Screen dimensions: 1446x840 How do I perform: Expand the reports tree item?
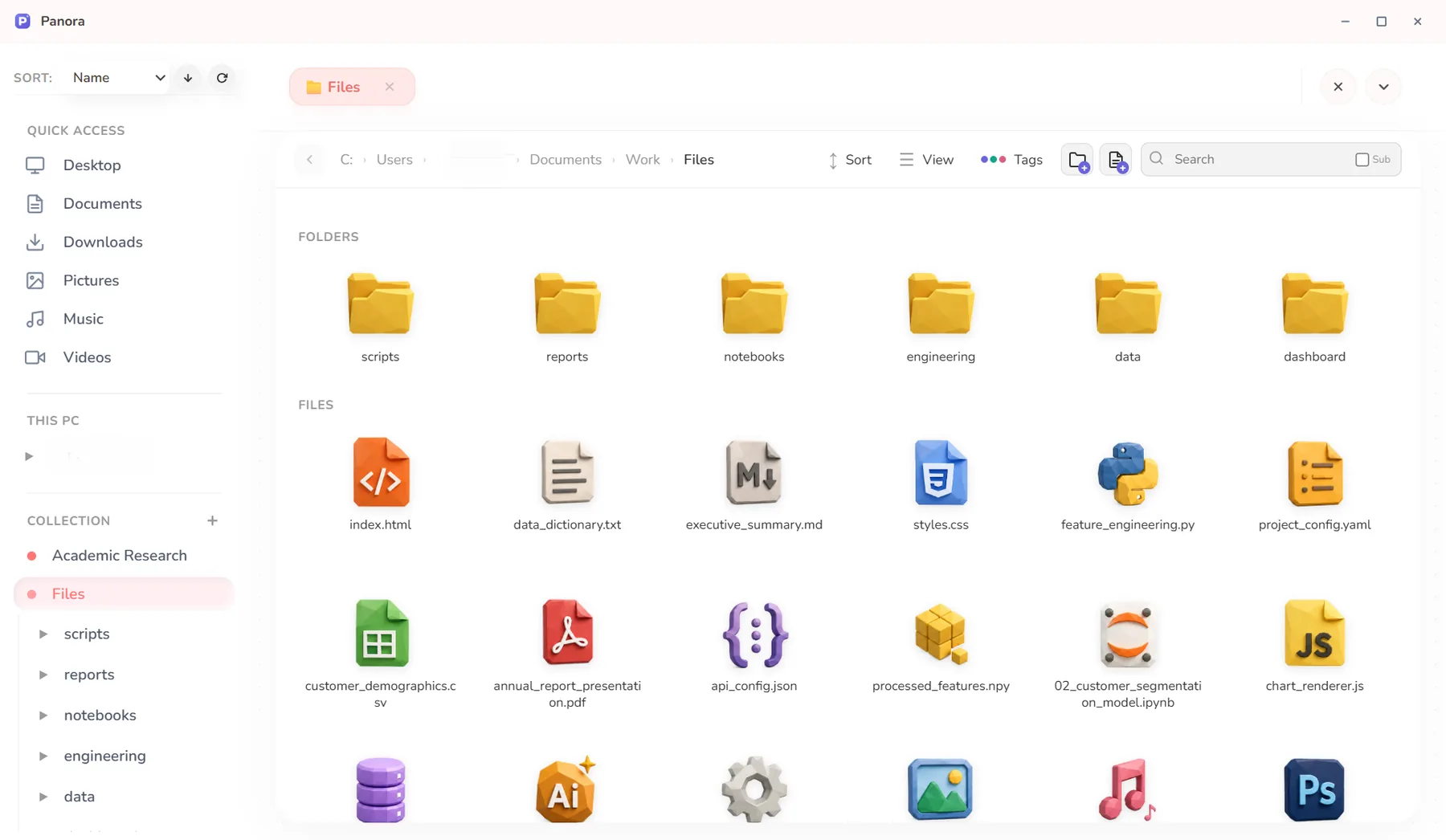click(x=43, y=675)
